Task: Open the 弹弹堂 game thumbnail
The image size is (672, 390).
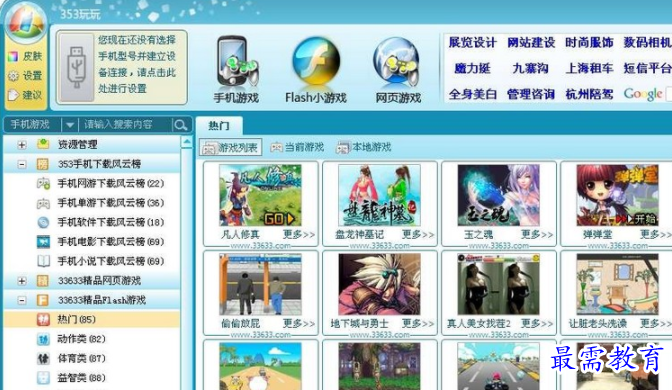Action: 618,195
